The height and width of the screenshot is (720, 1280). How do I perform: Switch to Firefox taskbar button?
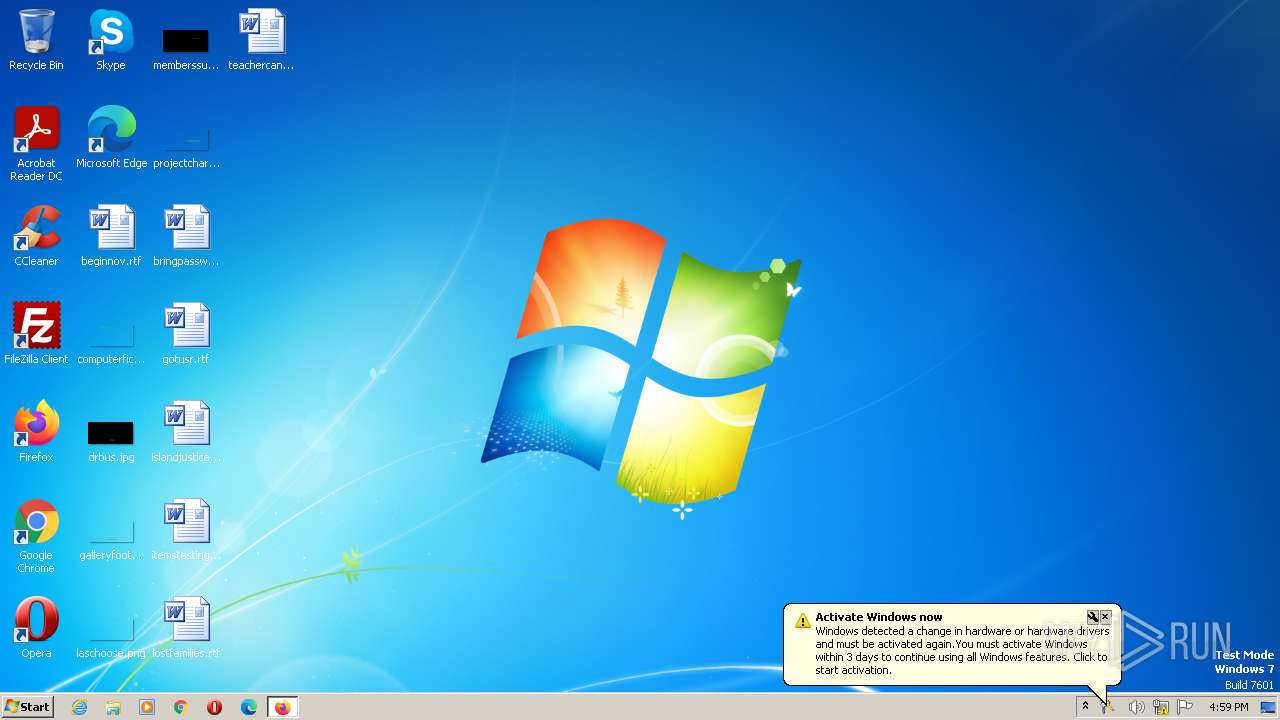point(283,707)
